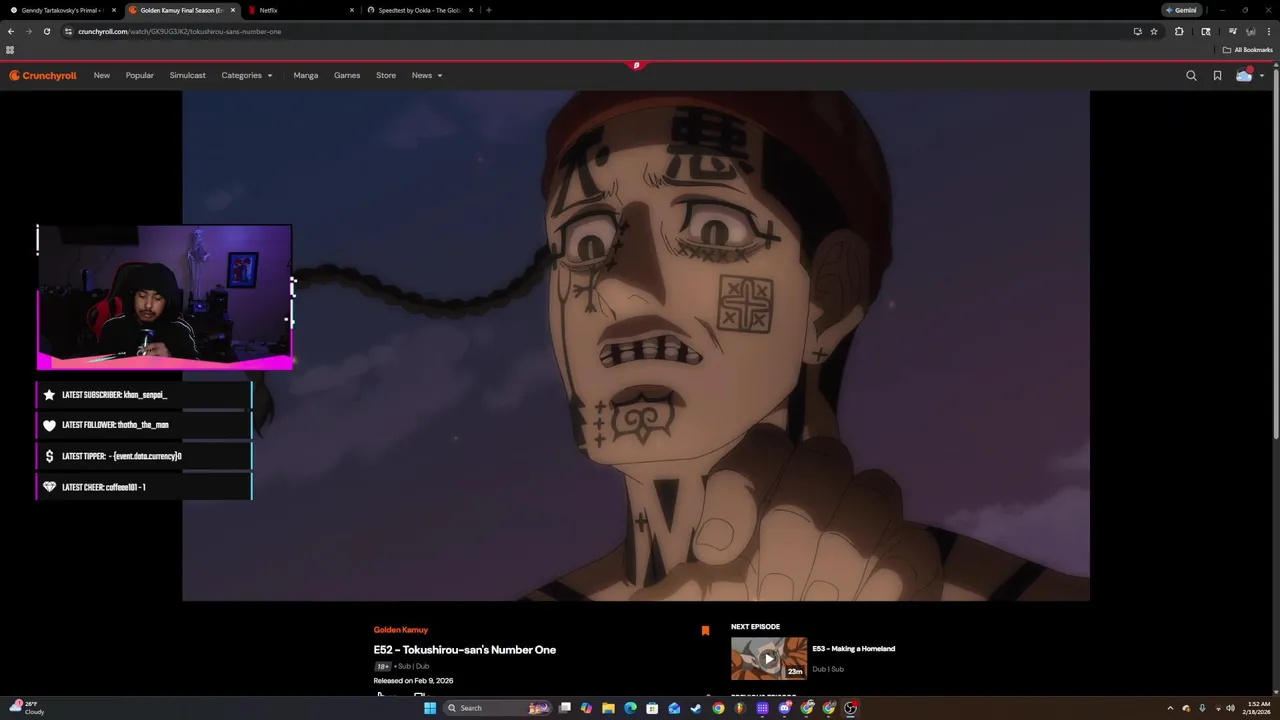Open browser extensions puzzle icon
The width and height of the screenshot is (1280, 720).
coord(1179,31)
